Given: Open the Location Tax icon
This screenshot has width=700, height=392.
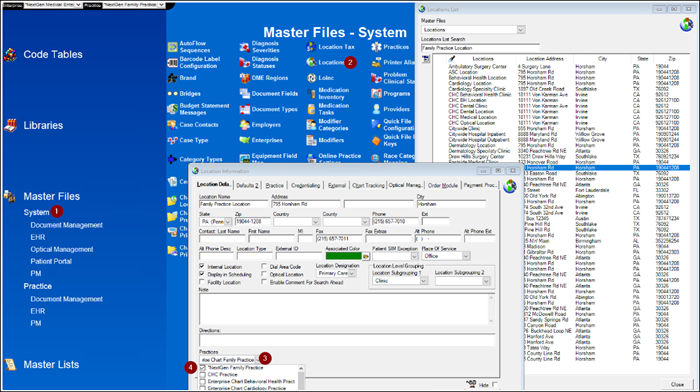Looking at the screenshot, I should 311,47.
